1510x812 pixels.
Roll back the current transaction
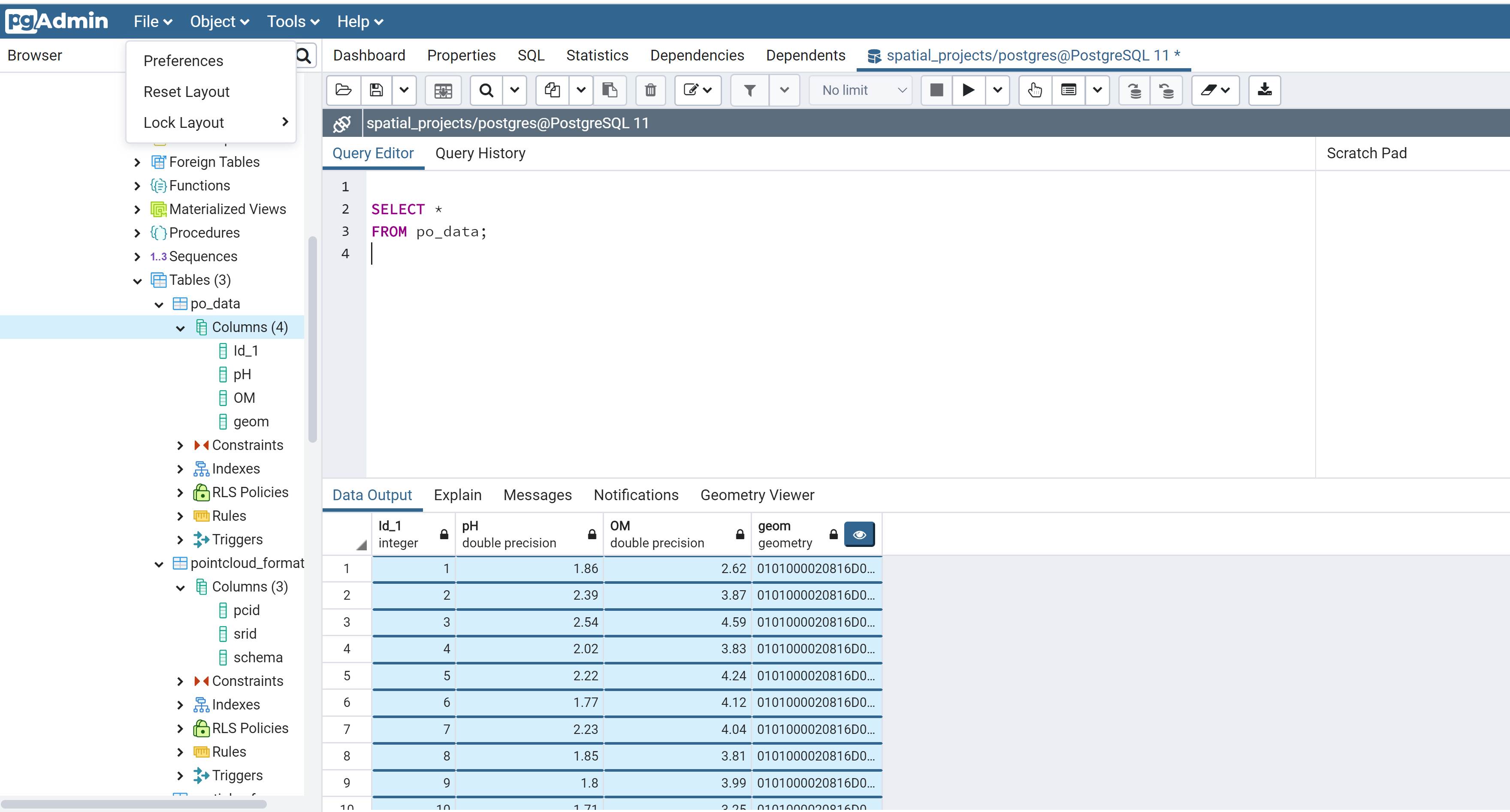coord(1166,90)
